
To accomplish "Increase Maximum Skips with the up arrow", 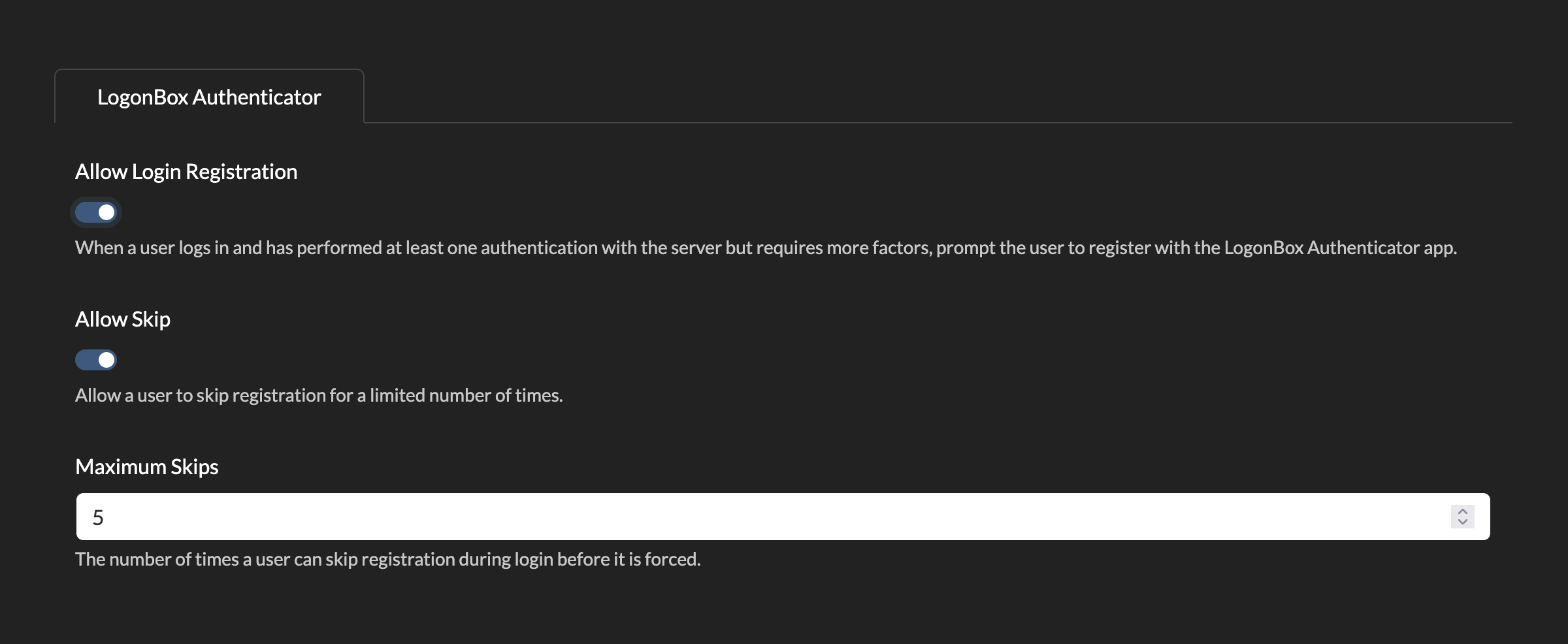I will tap(1463, 511).
